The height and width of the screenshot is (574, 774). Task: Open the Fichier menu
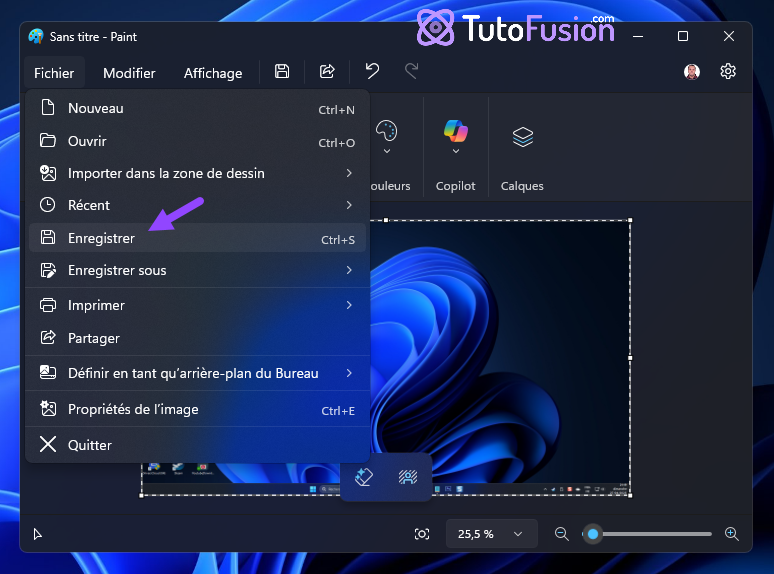point(54,73)
